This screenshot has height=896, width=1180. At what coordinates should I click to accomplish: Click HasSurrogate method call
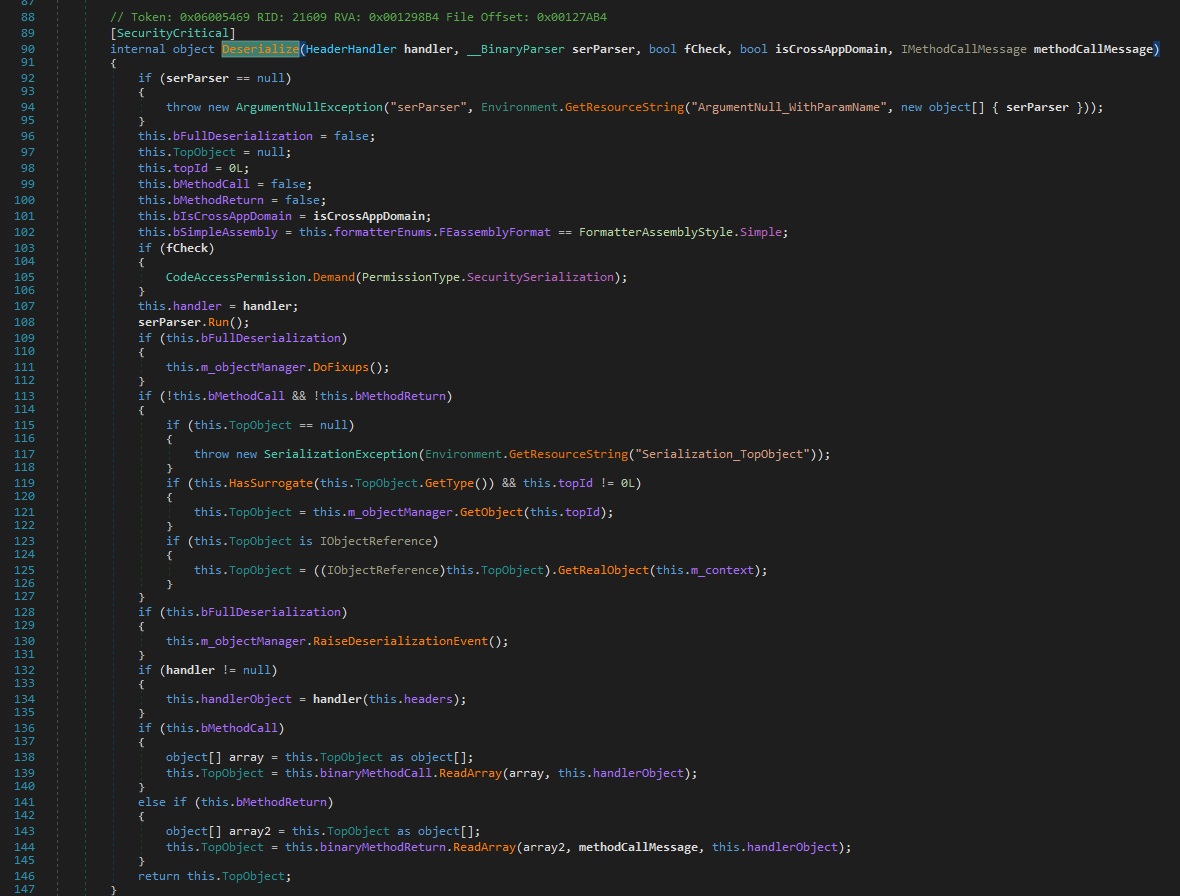tap(270, 483)
